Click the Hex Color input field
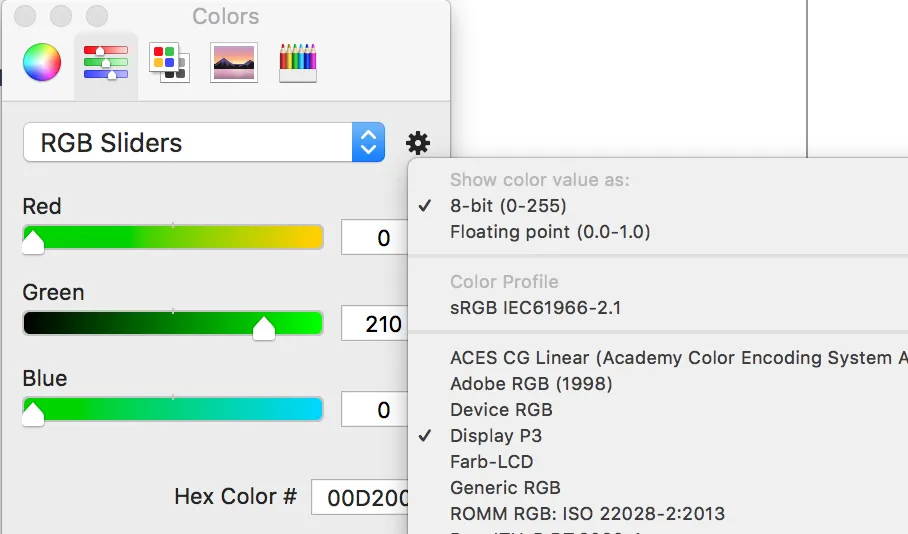908x534 pixels. [360, 497]
